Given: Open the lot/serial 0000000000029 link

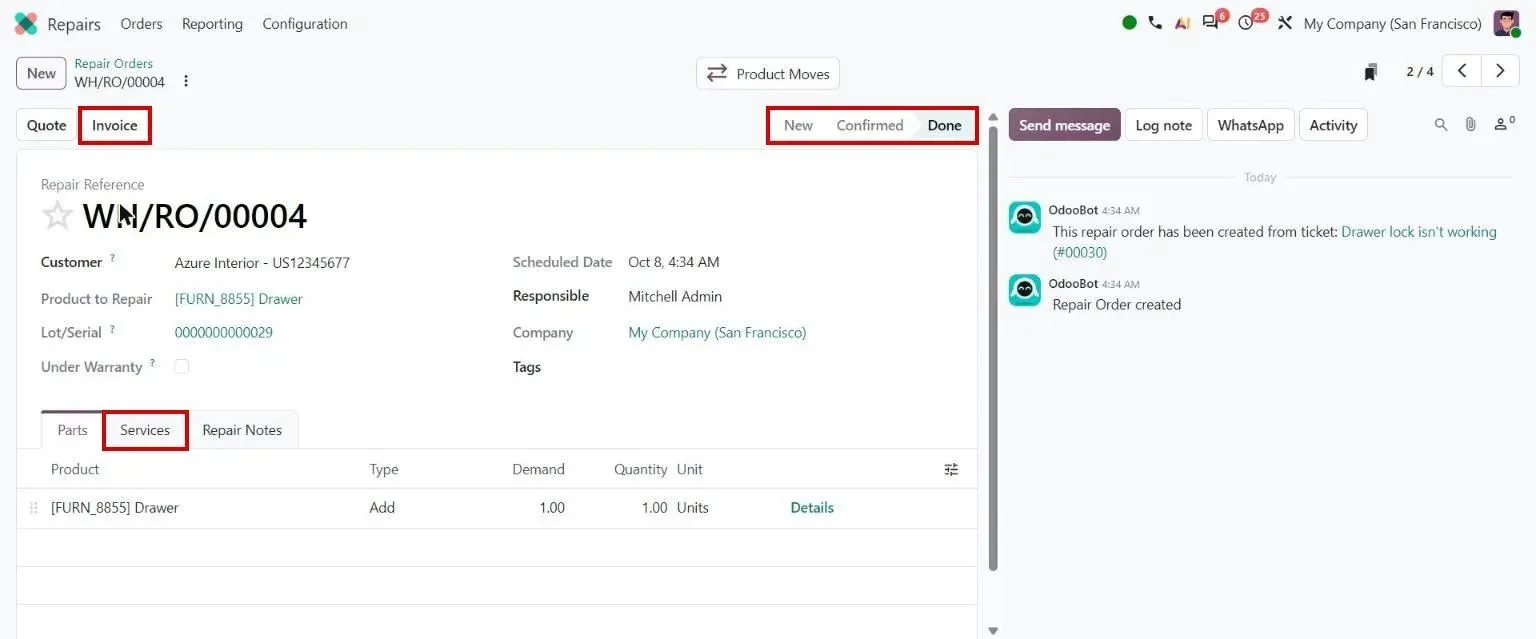Looking at the screenshot, I should (x=223, y=332).
